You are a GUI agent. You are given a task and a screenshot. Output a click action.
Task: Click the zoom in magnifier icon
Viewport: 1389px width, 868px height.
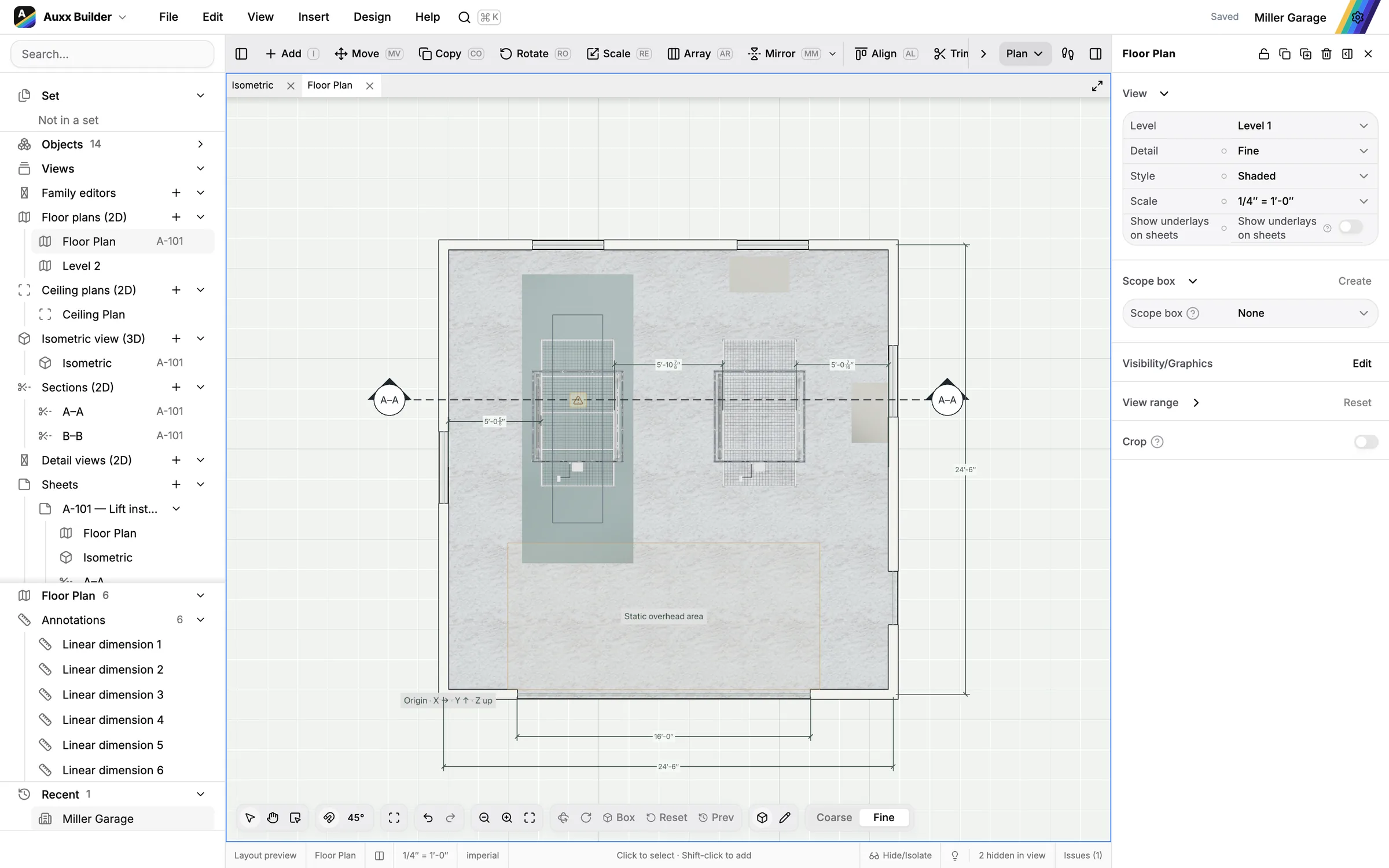pos(507,818)
